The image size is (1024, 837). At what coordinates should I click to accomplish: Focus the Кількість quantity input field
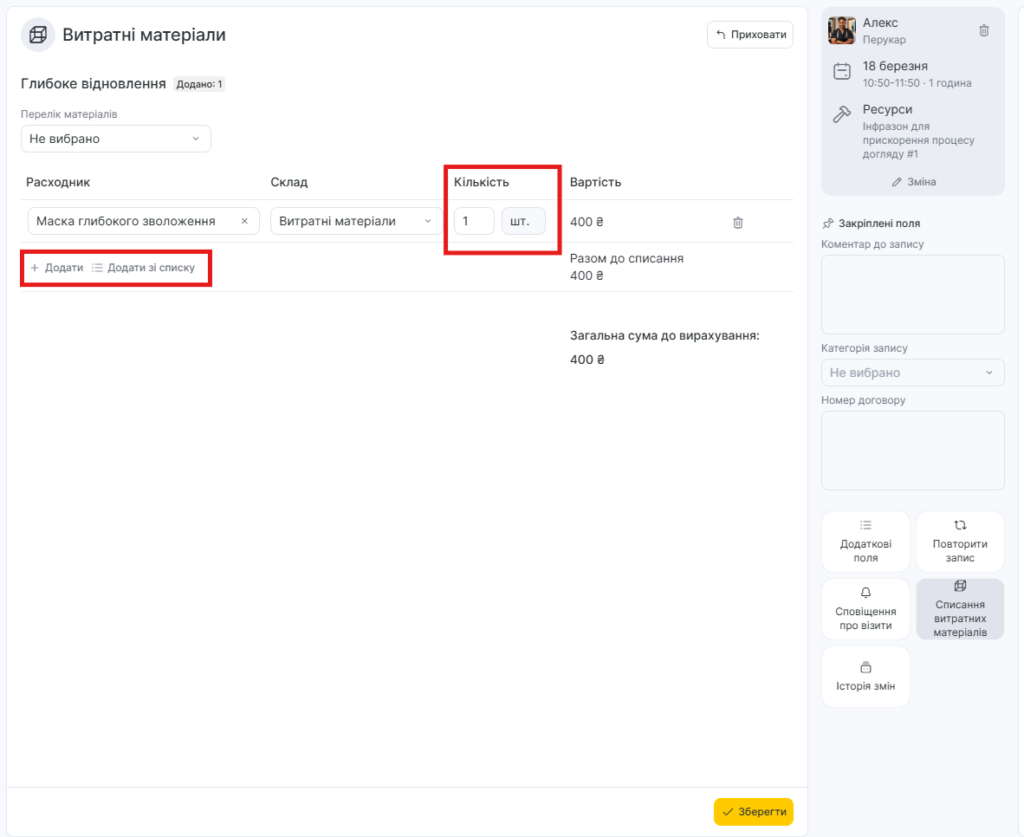click(474, 221)
